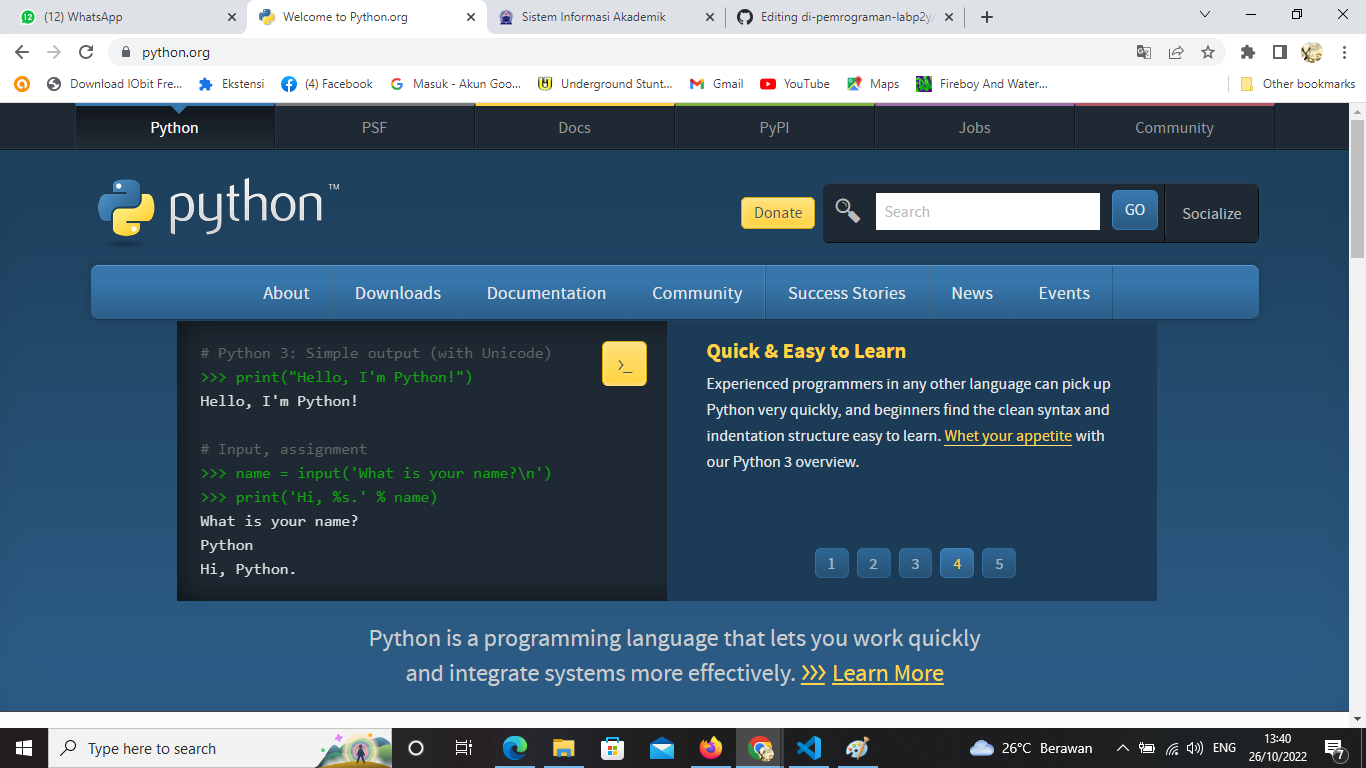Image resolution: width=1366 pixels, height=768 pixels.
Task: Select slide 2 in the carousel
Action: [873, 563]
